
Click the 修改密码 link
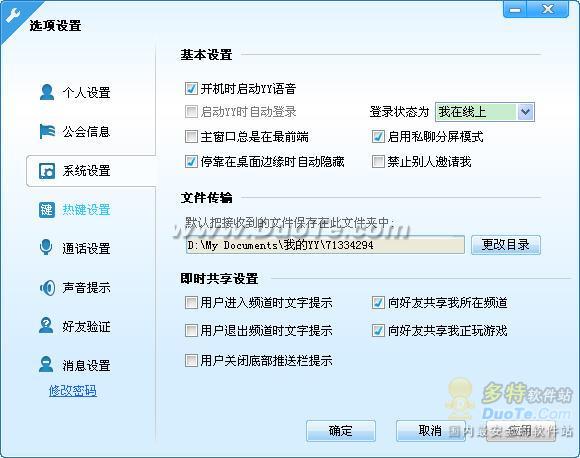[x=73, y=391]
